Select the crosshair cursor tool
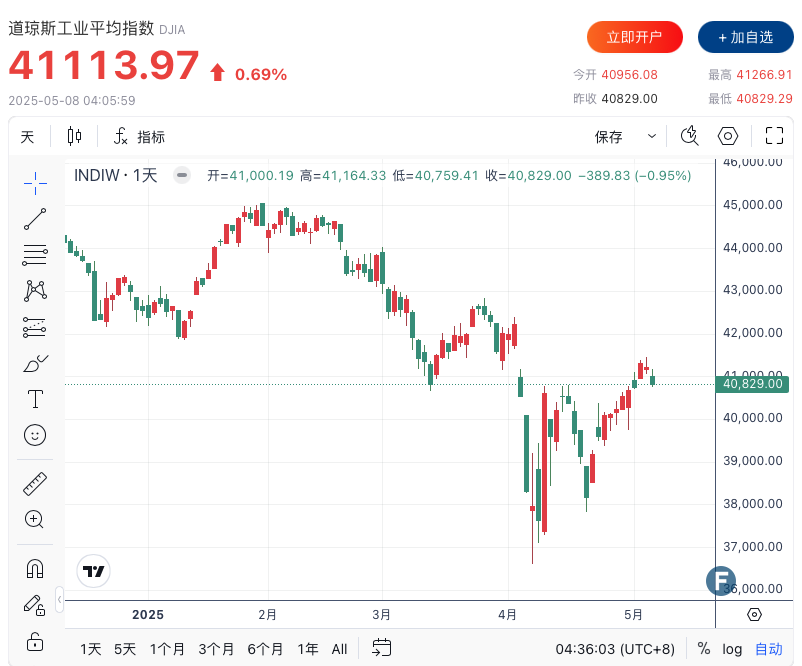Screen dimensions: 802x666 point(35,182)
